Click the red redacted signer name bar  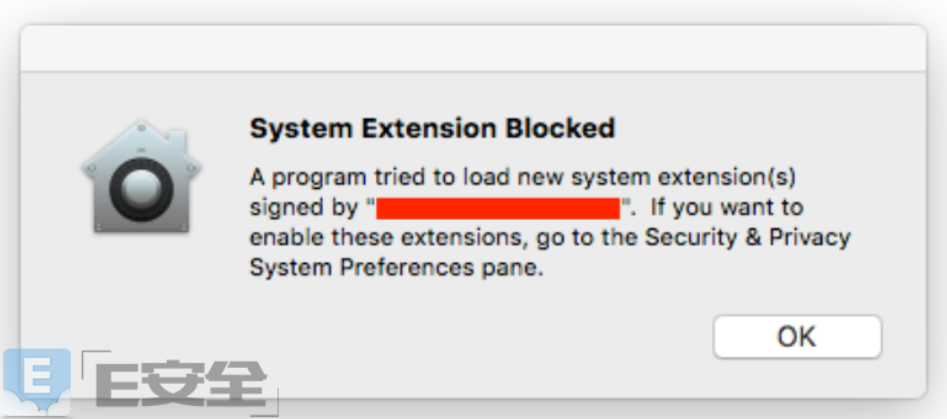[498, 208]
